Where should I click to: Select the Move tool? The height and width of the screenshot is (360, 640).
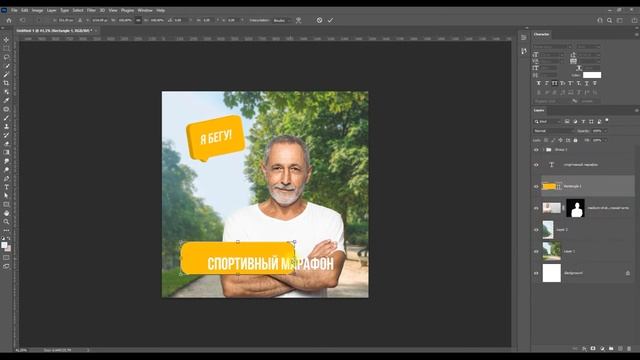click(6, 40)
